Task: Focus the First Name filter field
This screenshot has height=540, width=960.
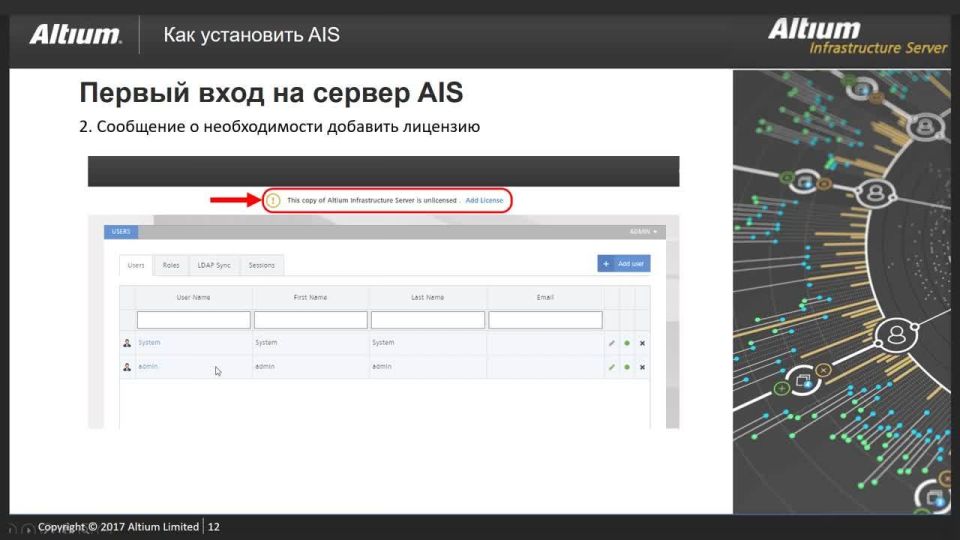Action: [310, 320]
